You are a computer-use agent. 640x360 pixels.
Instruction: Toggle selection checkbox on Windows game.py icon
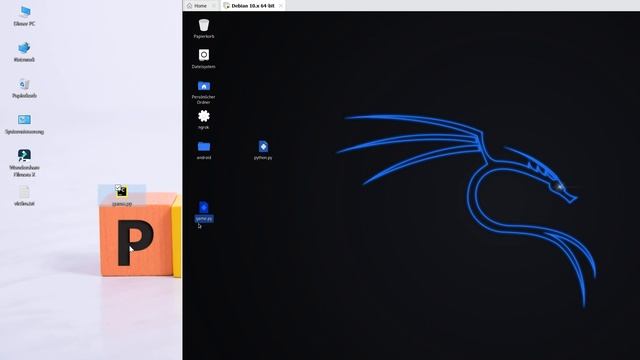tap(118, 187)
